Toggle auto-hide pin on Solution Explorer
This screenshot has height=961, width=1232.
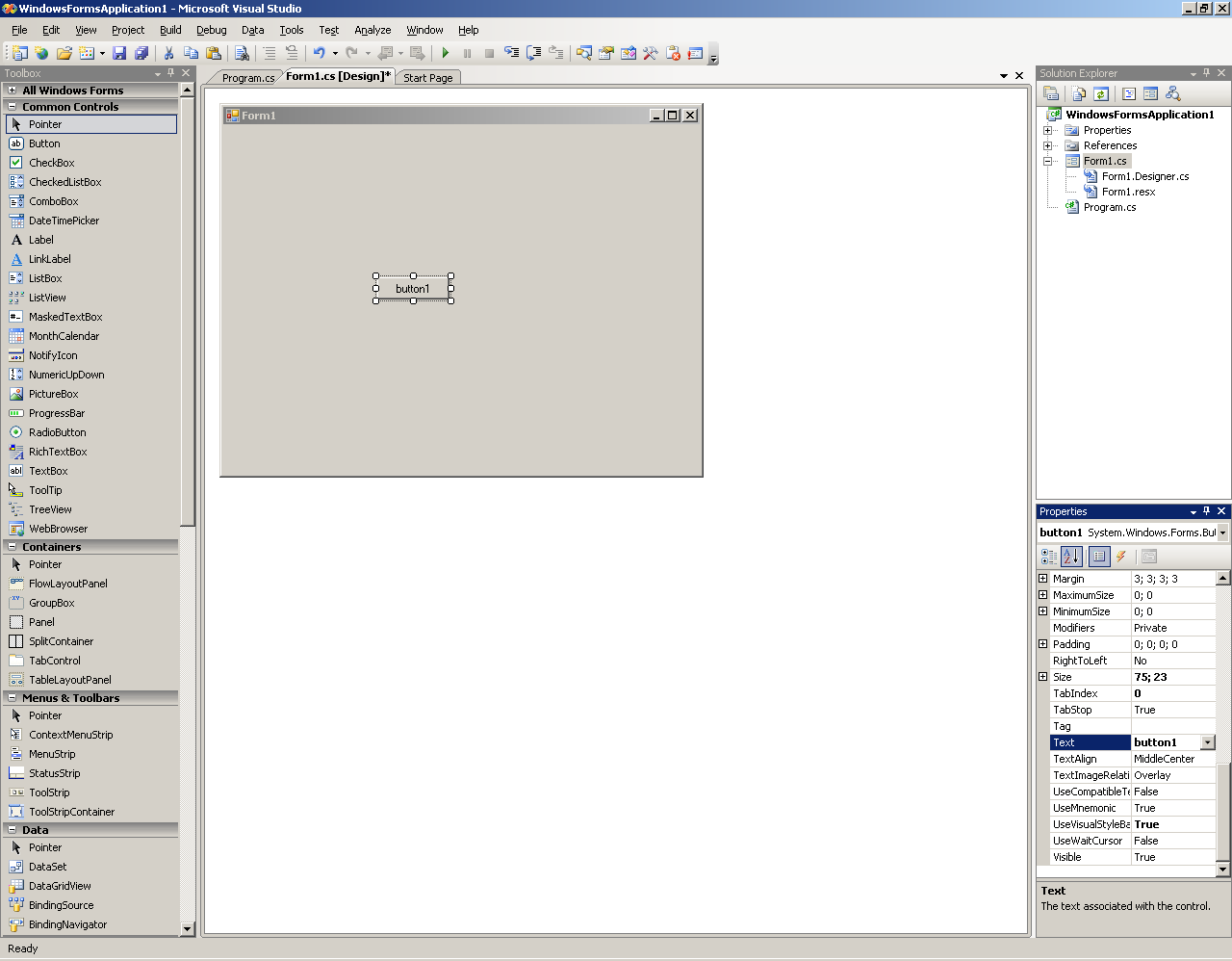1207,73
